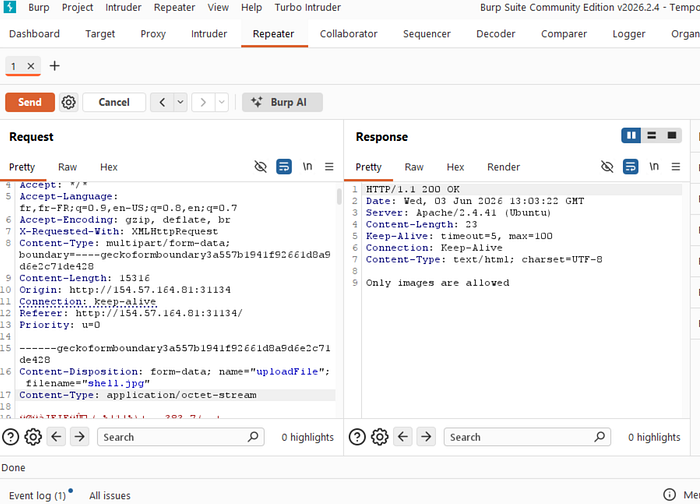Click Response search magnifier icon

[600, 436]
